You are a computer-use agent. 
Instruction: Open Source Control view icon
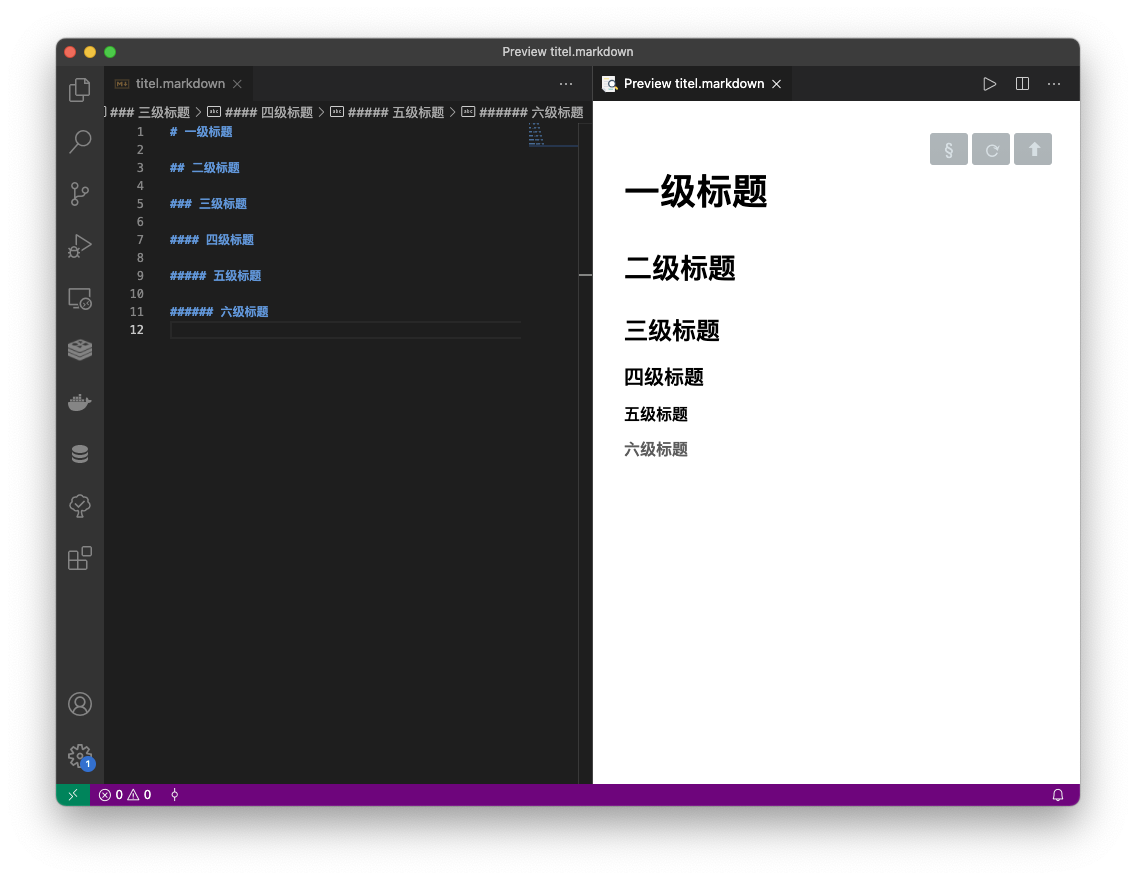coord(80,193)
